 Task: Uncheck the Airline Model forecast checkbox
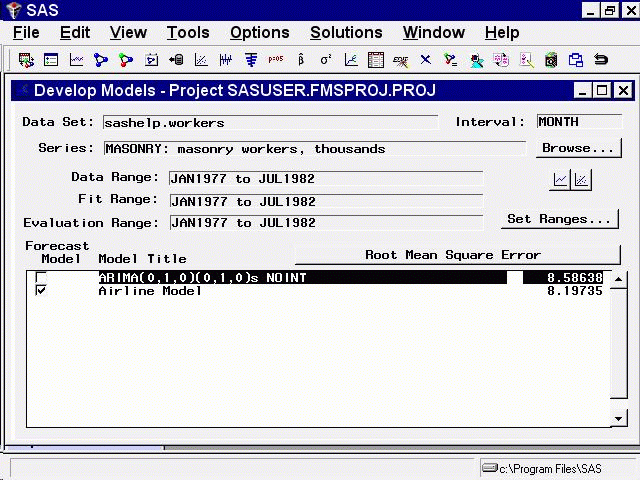41,291
